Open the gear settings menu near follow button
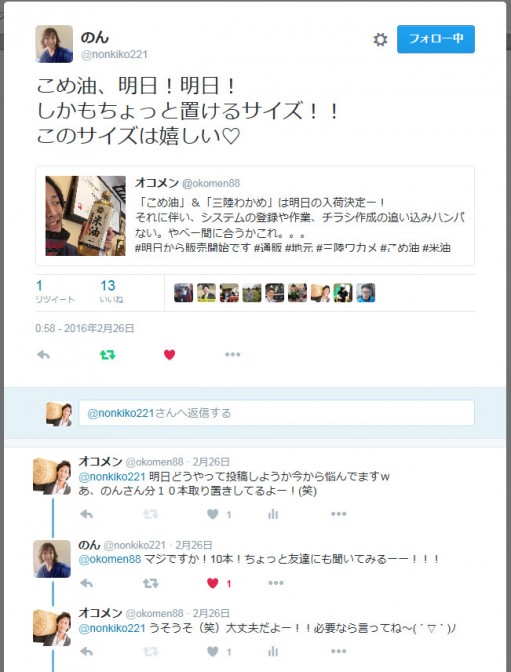This screenshot has width=511, height=672. [380, 39]
